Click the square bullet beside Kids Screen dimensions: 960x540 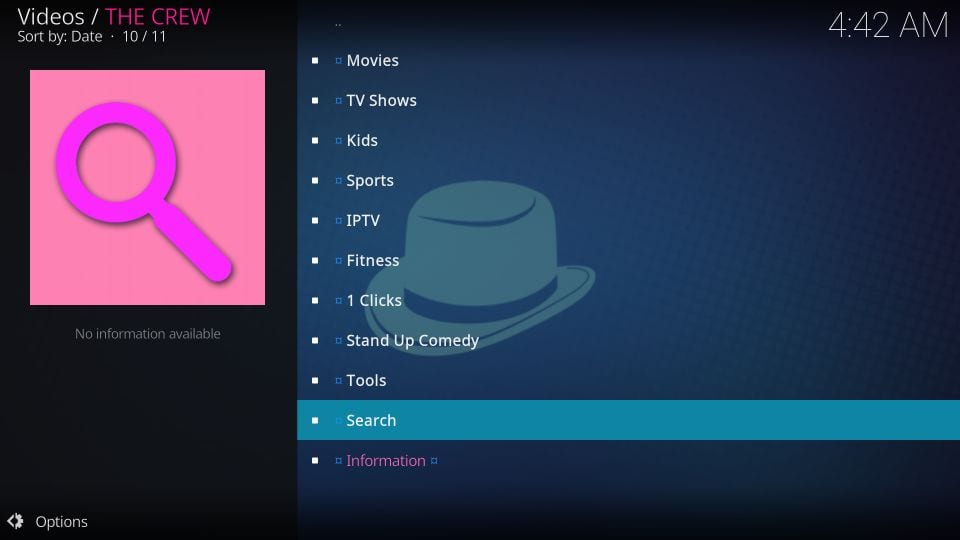[x=315, y=140]
